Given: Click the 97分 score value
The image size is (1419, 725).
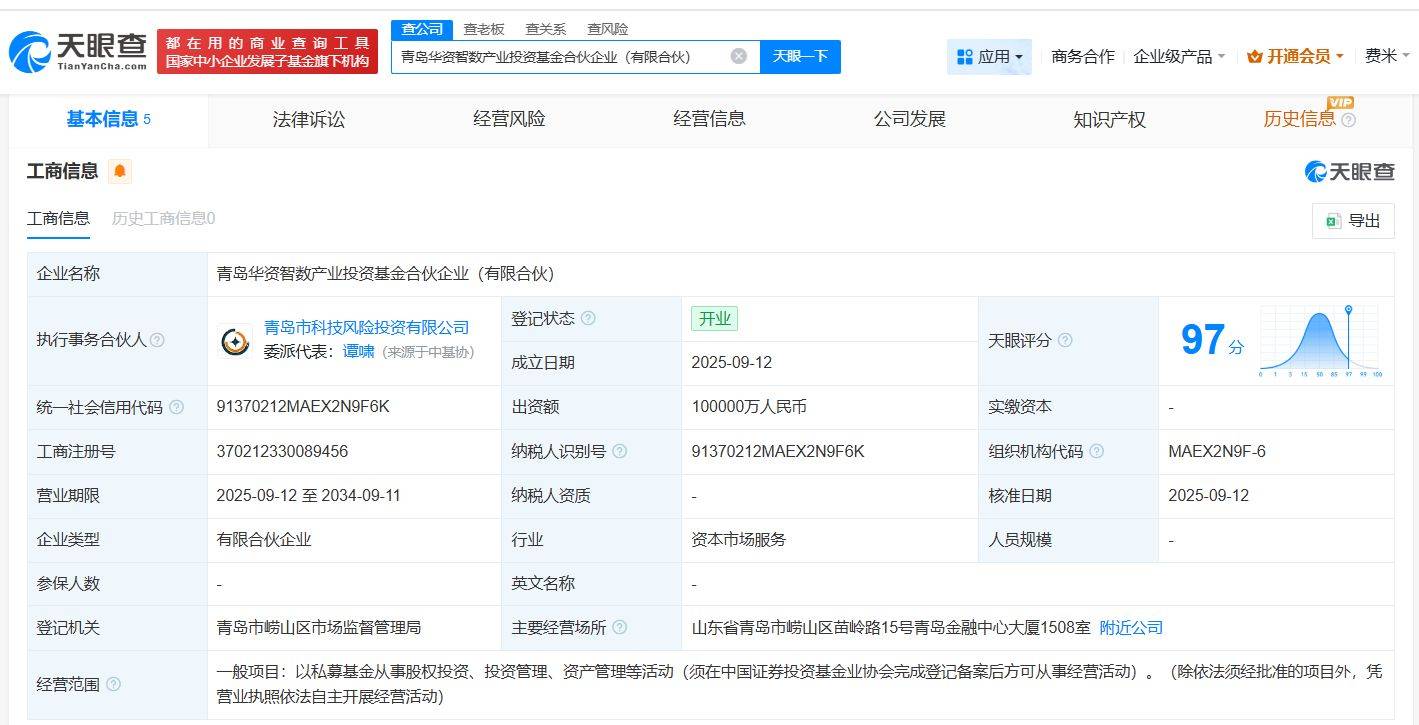Looking at the screenshot, I should pyautogui.click(x=1212, y=341).
